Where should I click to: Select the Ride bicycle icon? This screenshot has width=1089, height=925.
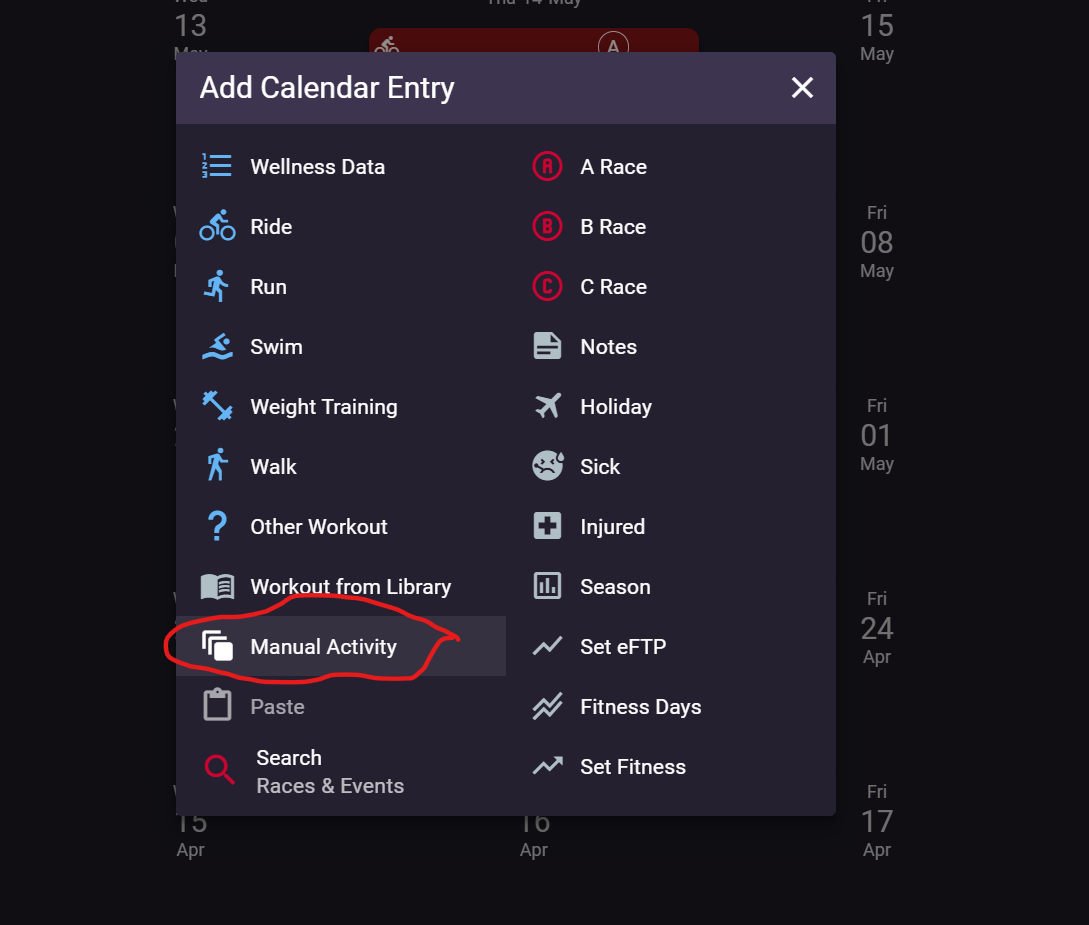coord(217,226)
